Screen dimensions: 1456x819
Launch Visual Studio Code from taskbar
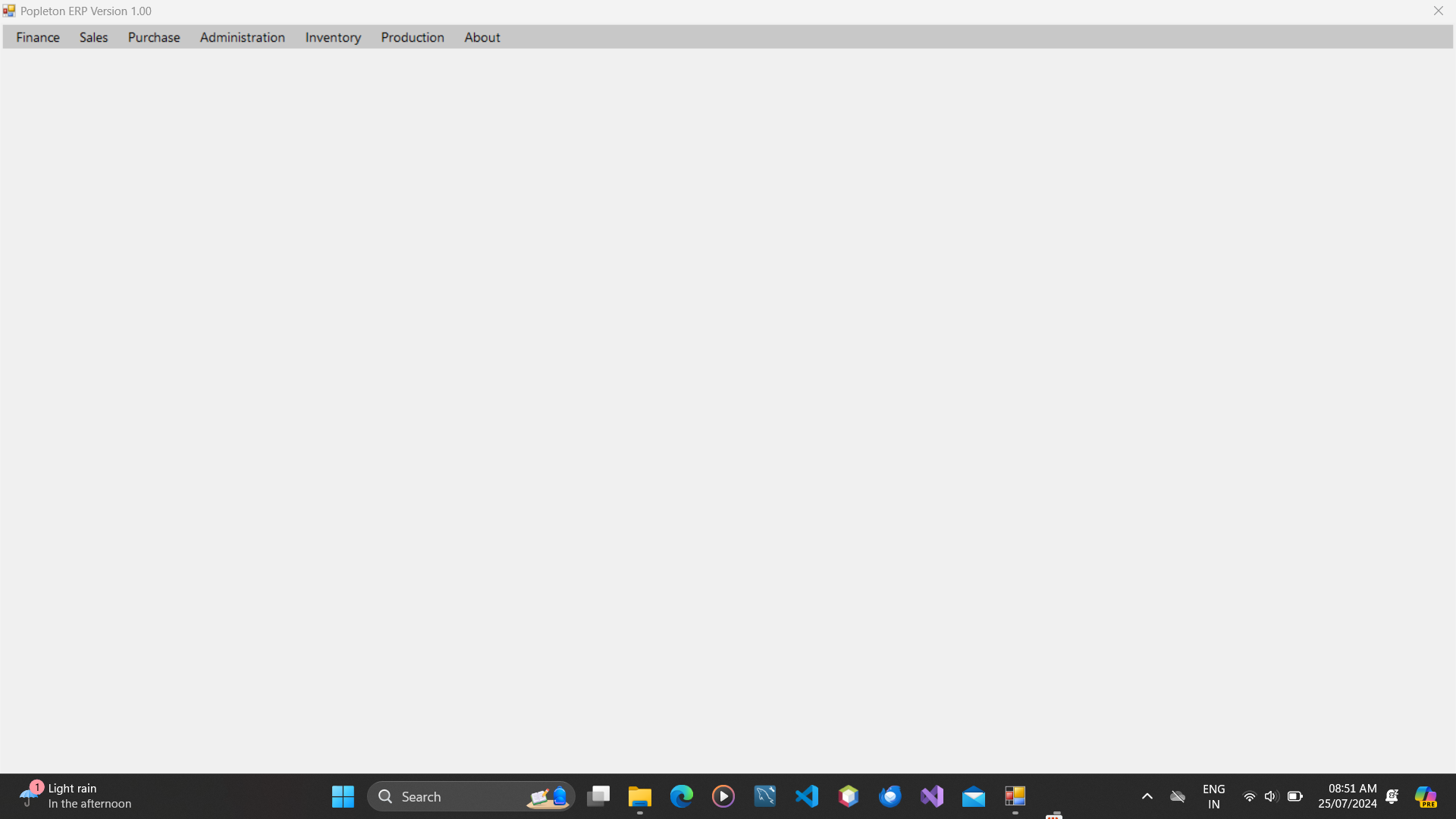[807, 796]
